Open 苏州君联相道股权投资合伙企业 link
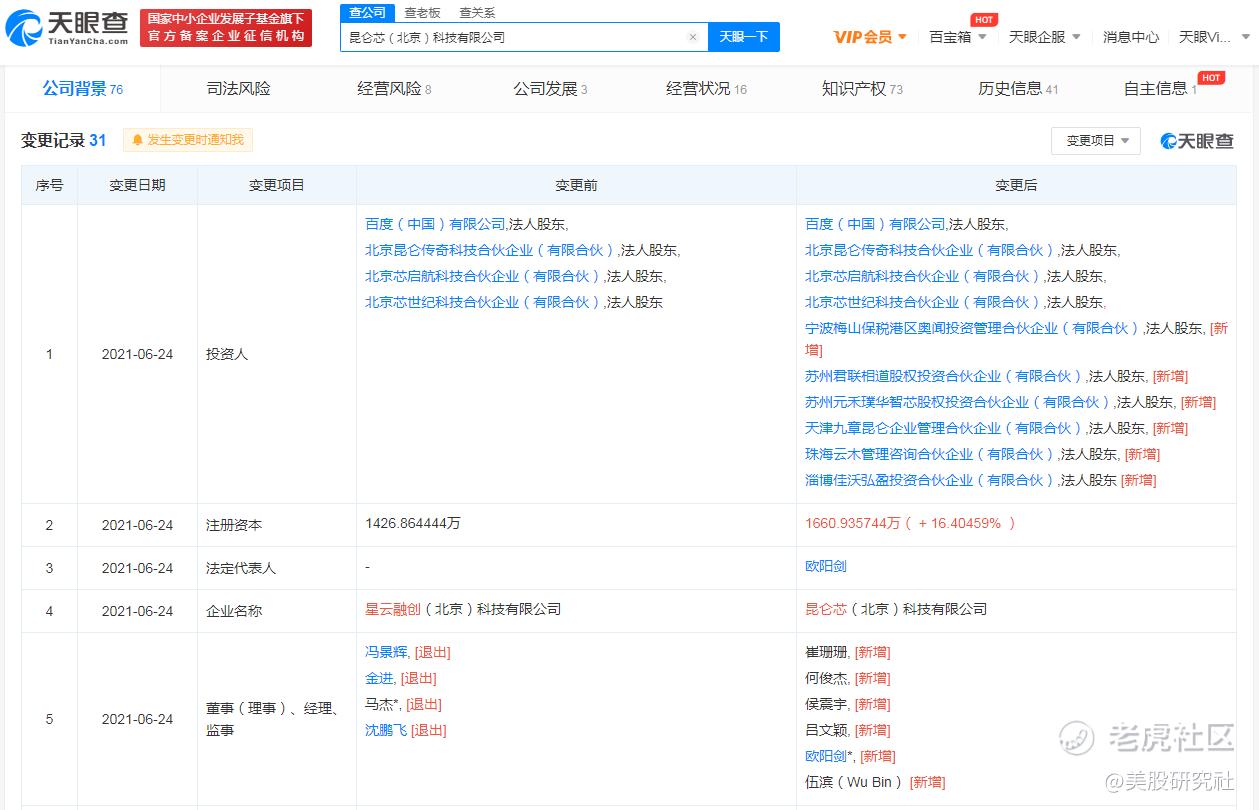The height and width of the screenshot is (810, 1259). [x=945, y=377]
